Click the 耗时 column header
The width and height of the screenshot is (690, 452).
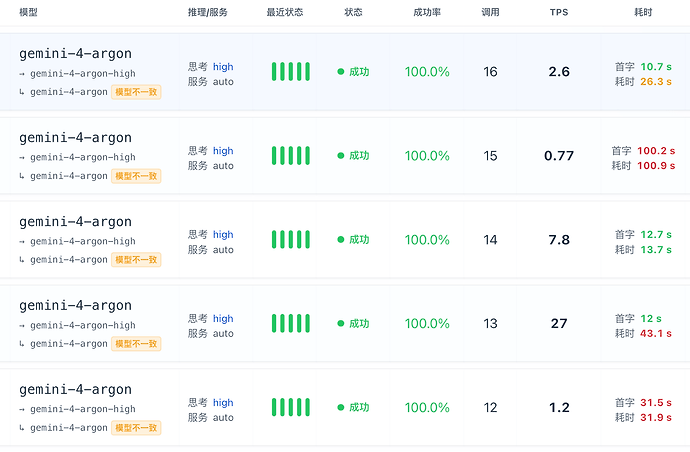pos(643,12)
